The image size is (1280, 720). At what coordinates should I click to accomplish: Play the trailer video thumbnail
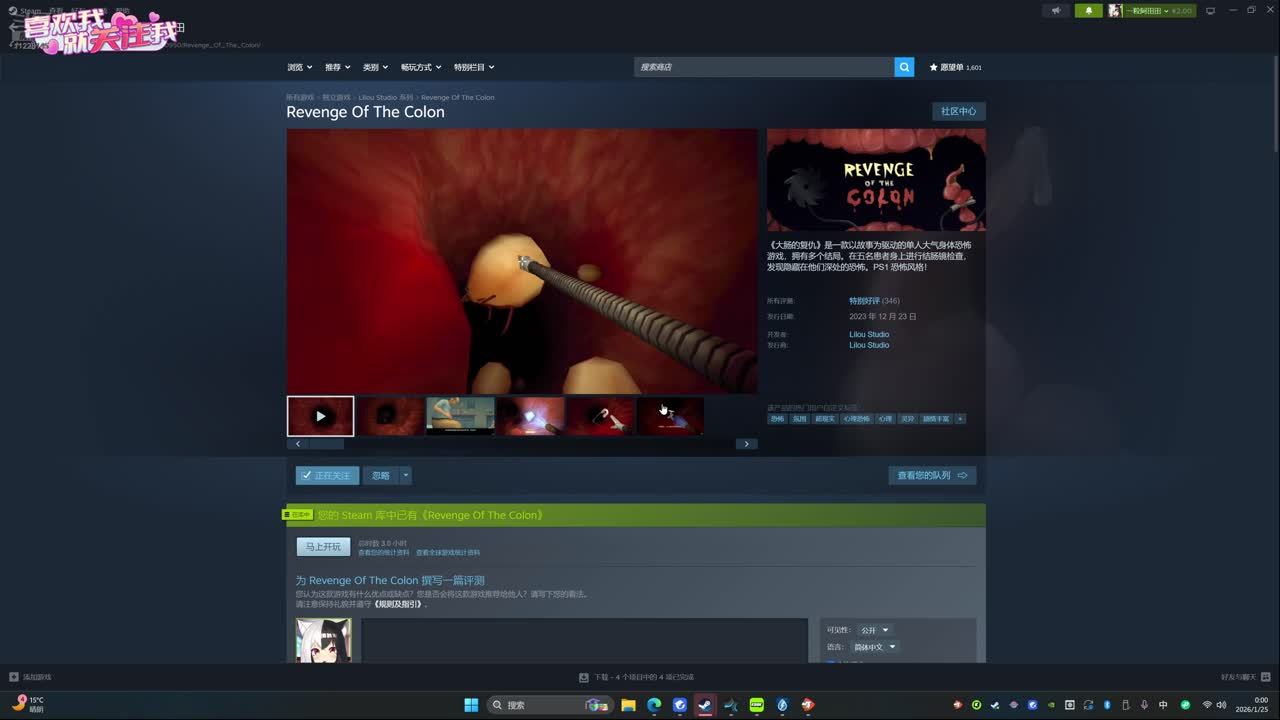pyautogui.click(x=320, y=416)
